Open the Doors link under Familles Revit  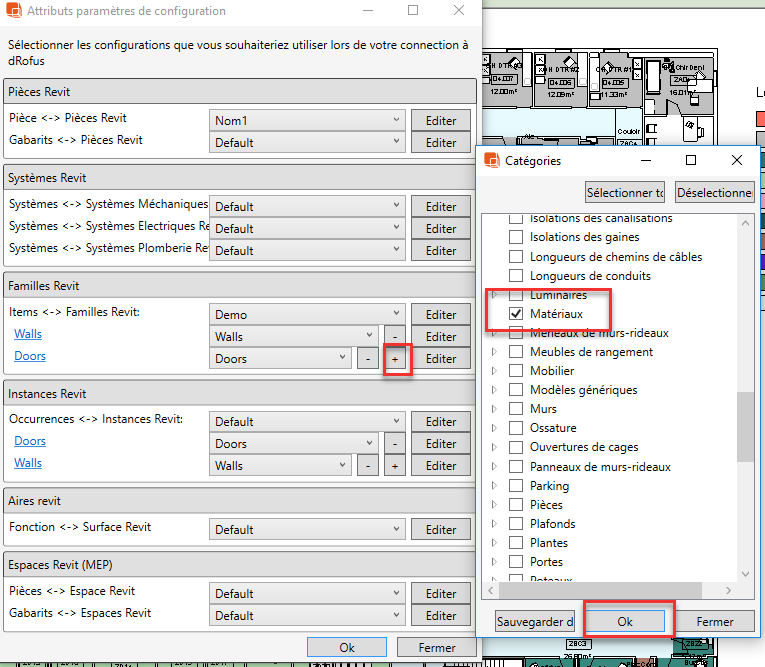pos(30,356)
